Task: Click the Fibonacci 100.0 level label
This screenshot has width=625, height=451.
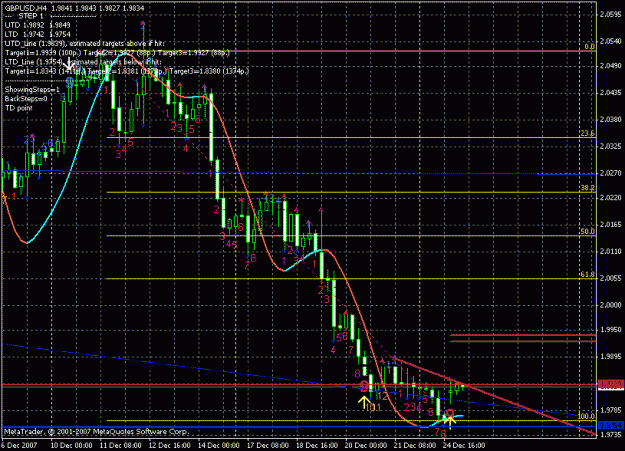Action: point(586,416)
